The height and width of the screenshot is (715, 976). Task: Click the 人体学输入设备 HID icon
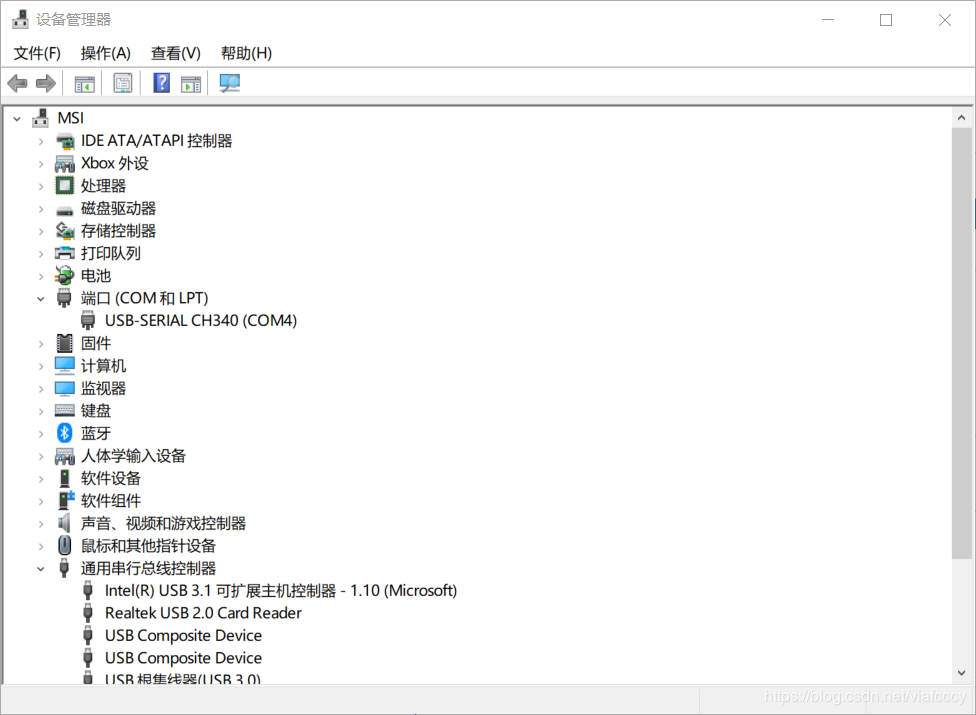65,456
